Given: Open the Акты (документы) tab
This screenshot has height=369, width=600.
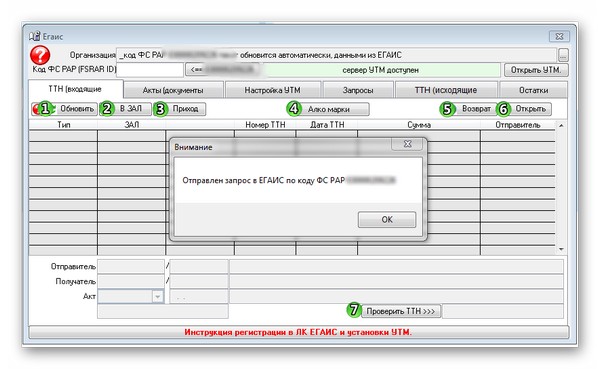Looking at the screenshot, I should tap(173, 90).
